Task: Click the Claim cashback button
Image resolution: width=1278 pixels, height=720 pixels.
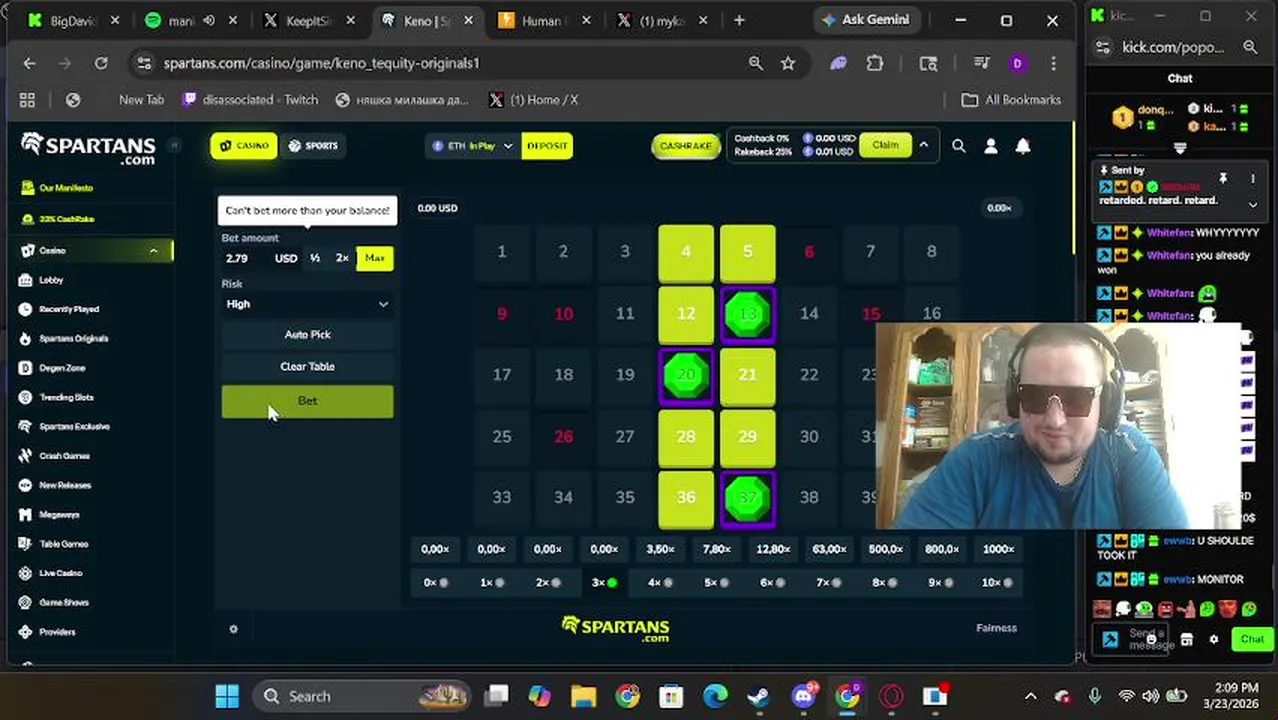Action: click(x=885, y=146)
